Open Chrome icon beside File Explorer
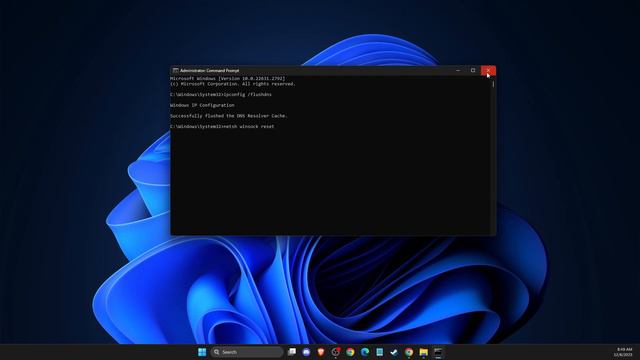This screenshot has width=640, height=360. click(x=409, y=352)
